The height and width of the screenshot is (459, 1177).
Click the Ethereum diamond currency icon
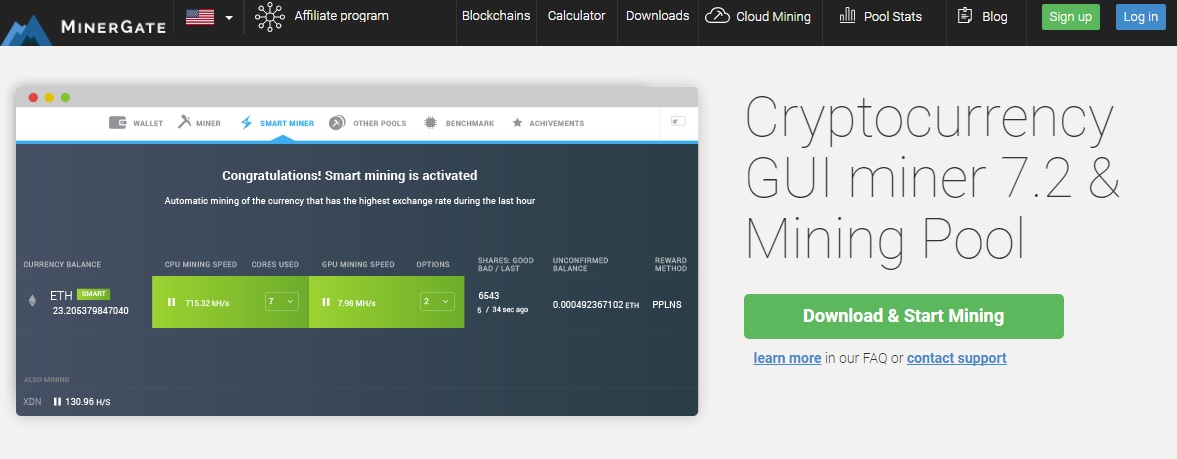click(32, 301)
